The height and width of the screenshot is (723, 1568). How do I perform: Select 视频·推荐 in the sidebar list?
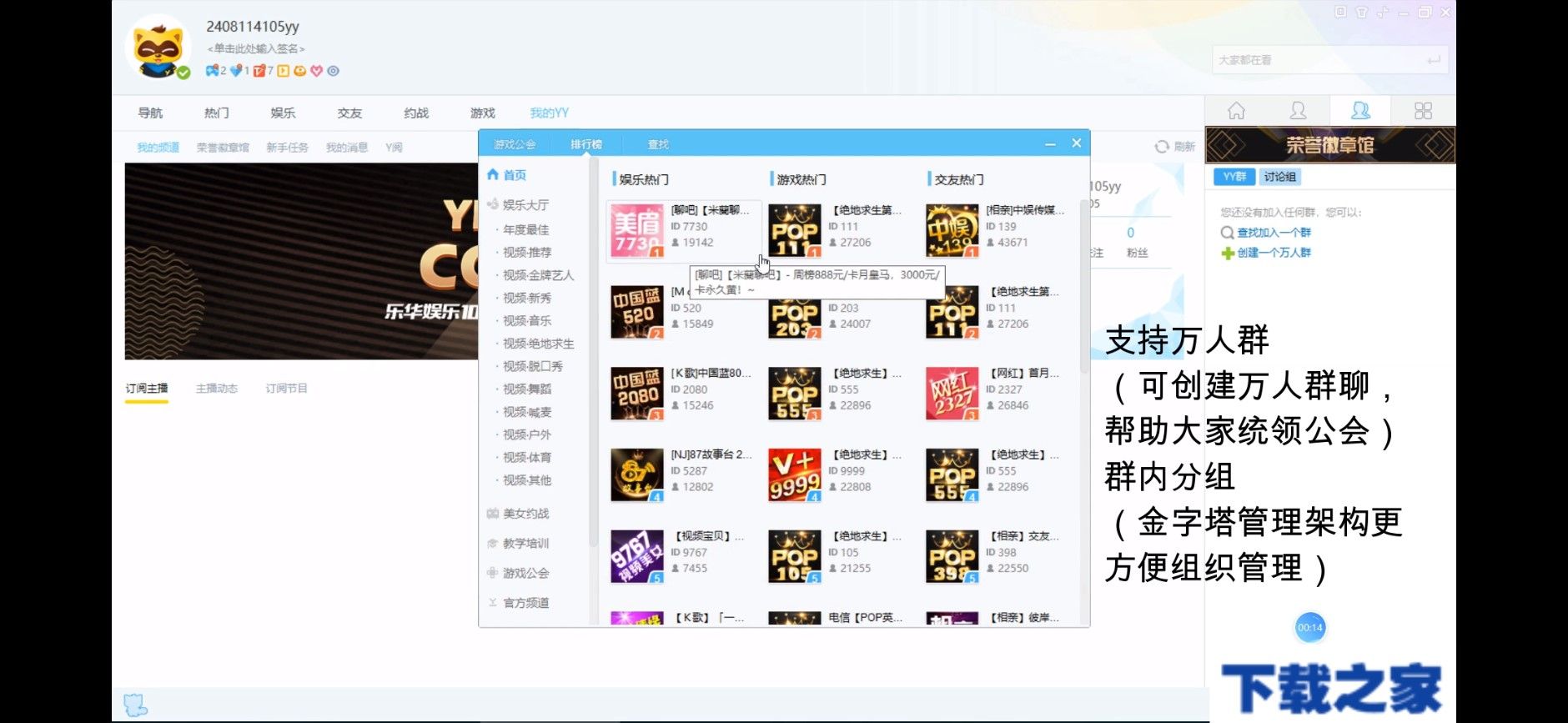527,252
